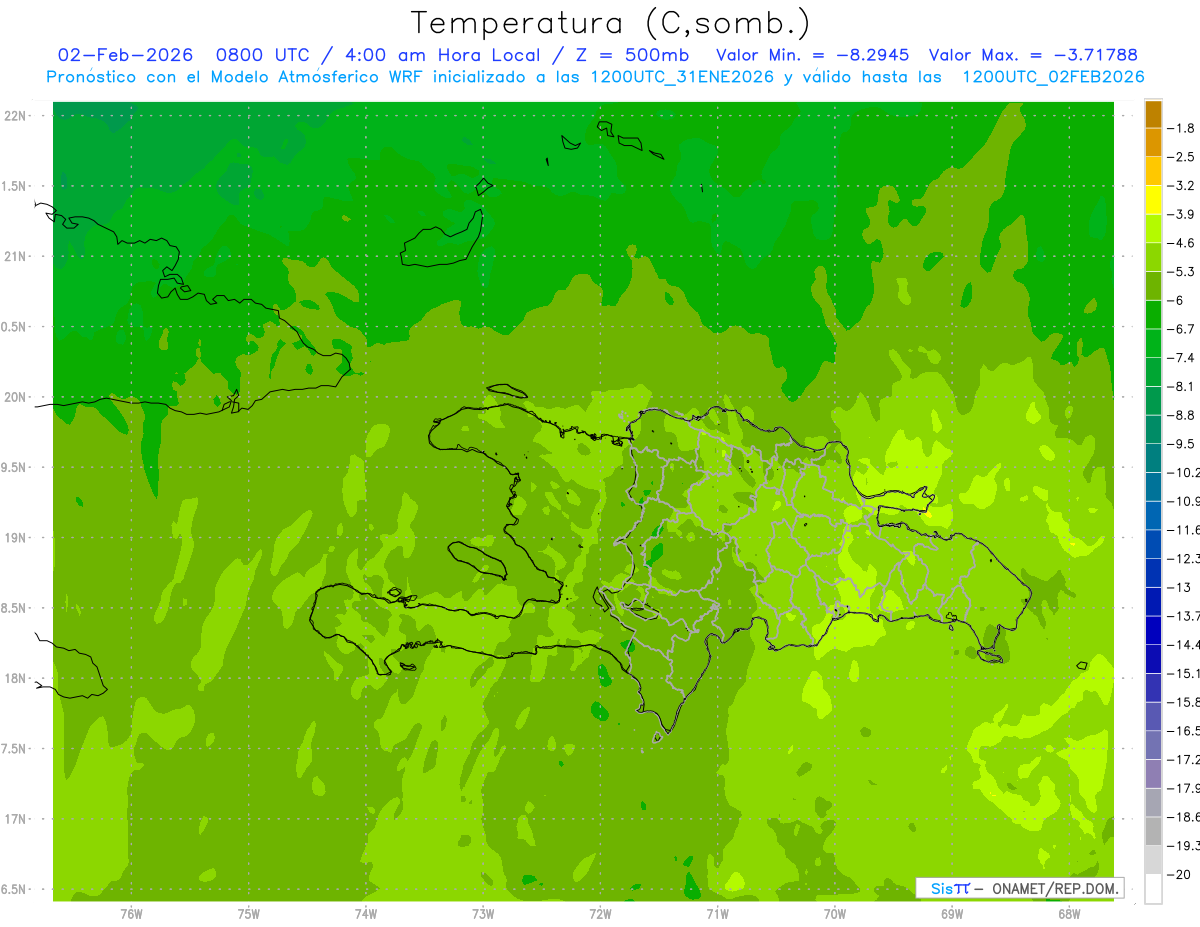Select the date text "02-Feb-2026"
This screenshot has width=1200, height=927.
125,55
